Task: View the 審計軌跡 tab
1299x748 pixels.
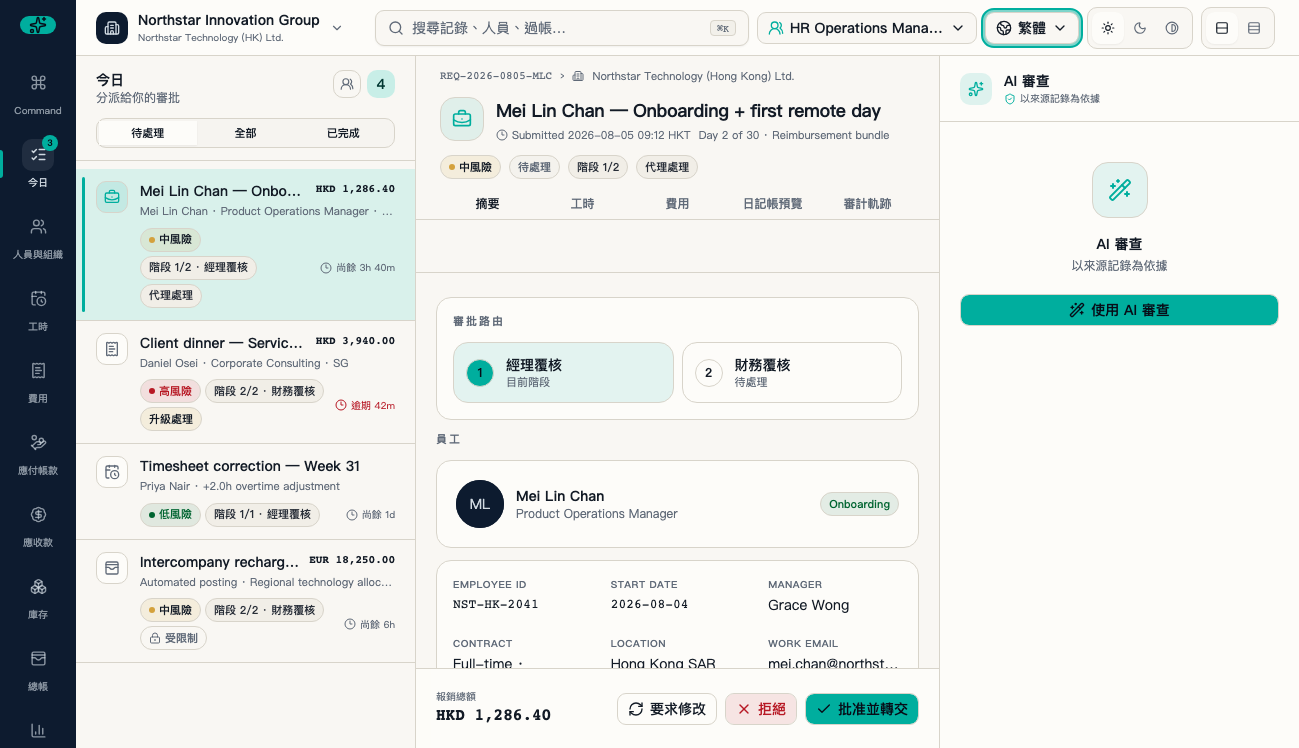Action: point(867,204)
